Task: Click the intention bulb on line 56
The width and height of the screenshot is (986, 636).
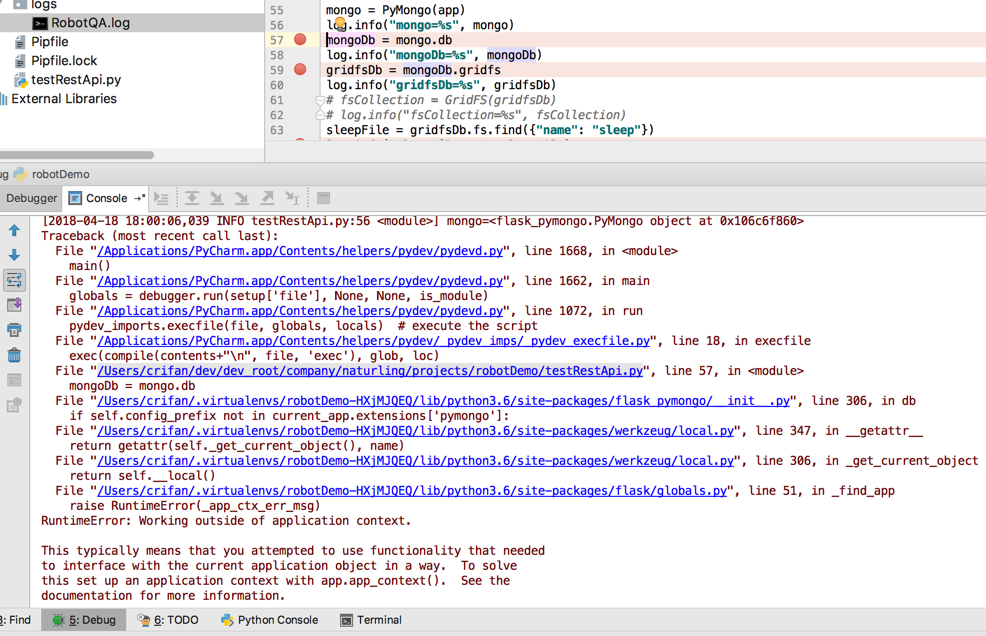Action: coord(340,24)
